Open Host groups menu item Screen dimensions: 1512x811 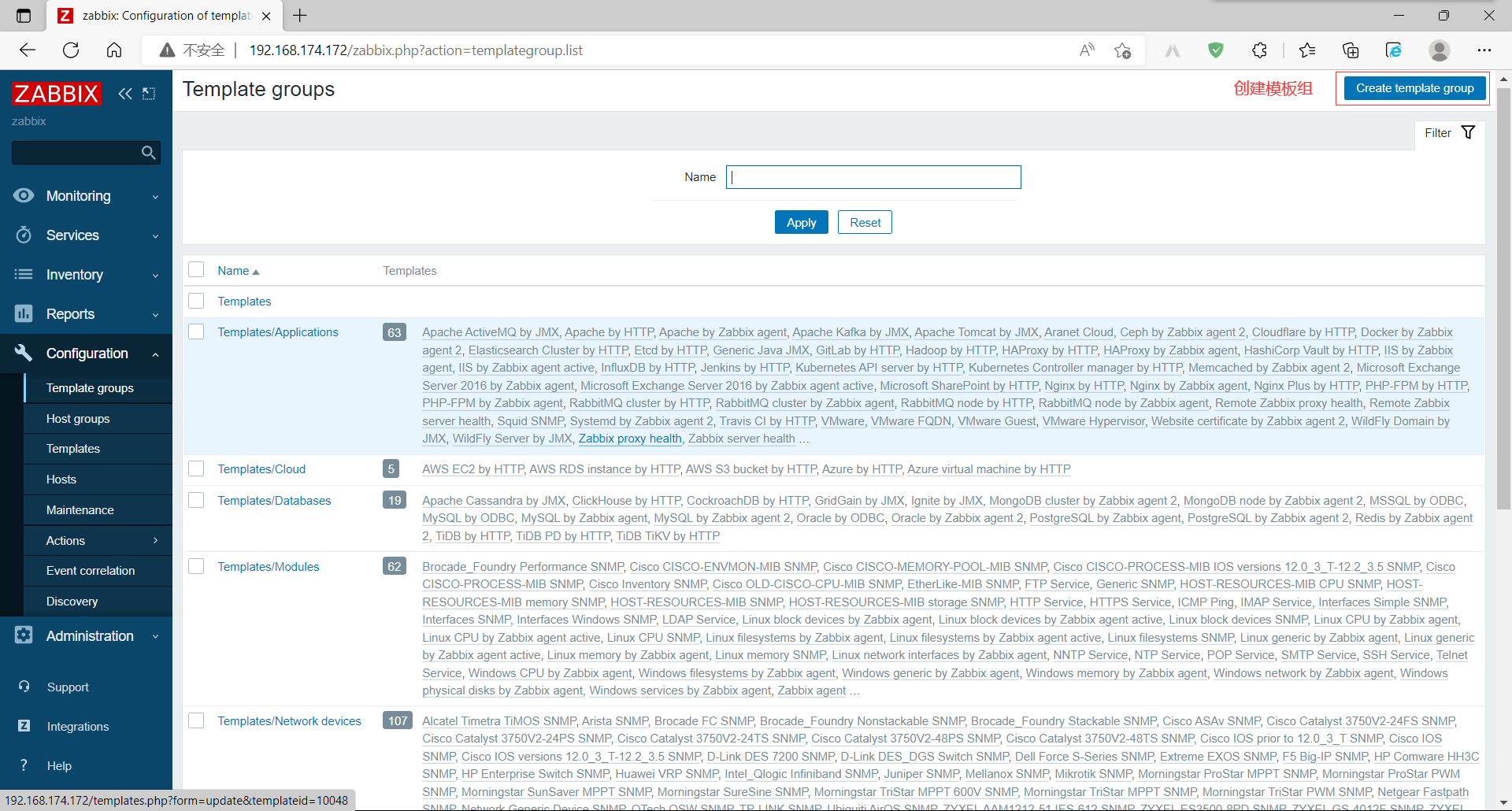[98, 418]
